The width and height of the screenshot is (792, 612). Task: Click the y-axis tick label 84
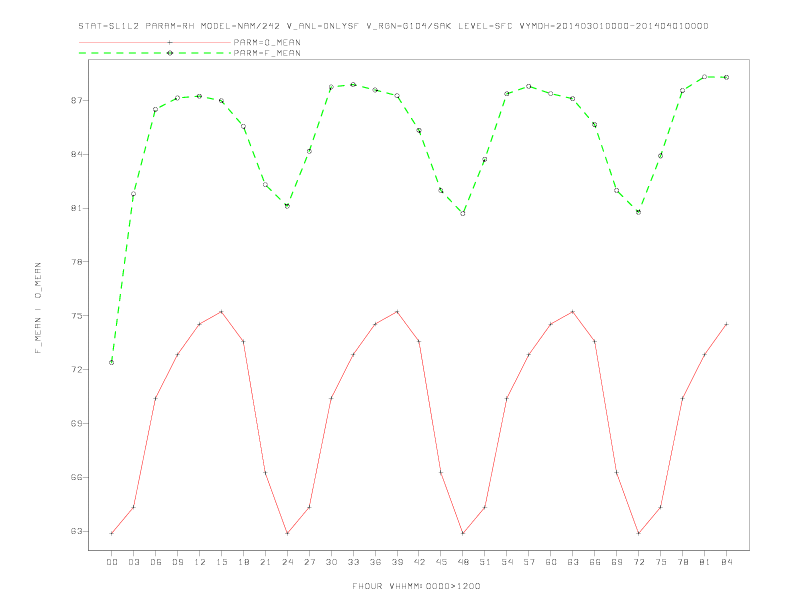tap(76, 155)
